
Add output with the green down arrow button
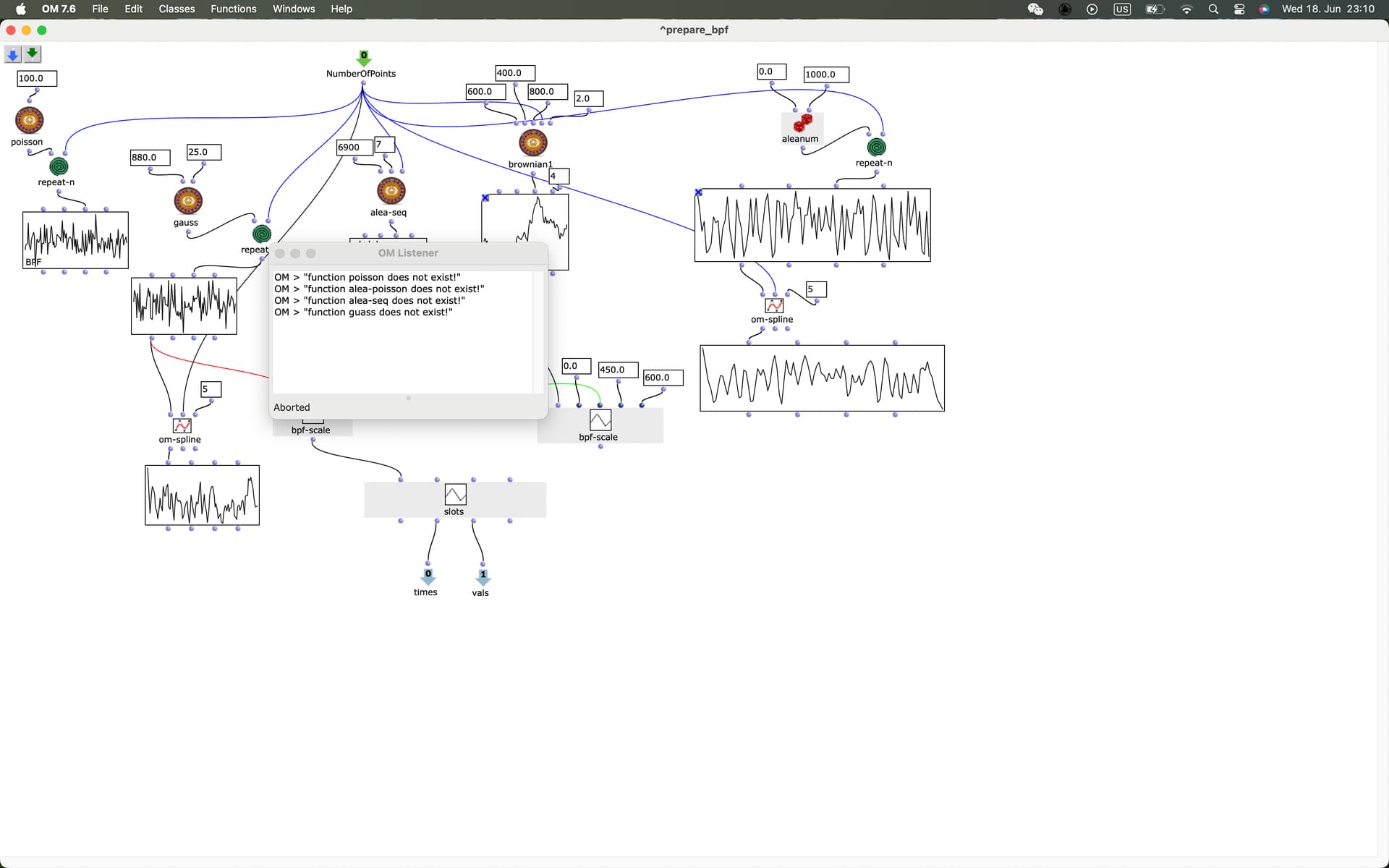33,54
